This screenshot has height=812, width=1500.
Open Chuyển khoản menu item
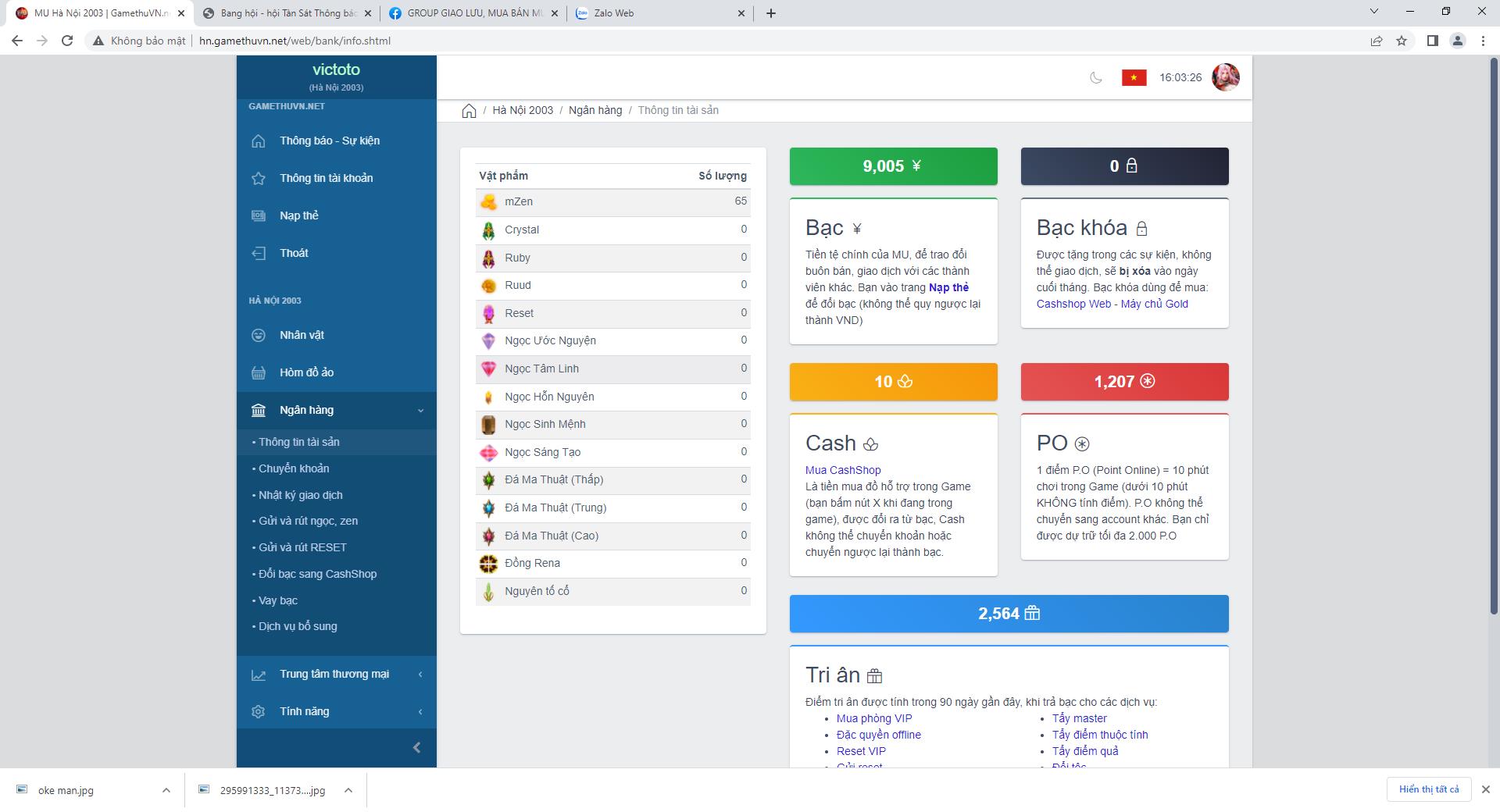click(x=294, y=468)
